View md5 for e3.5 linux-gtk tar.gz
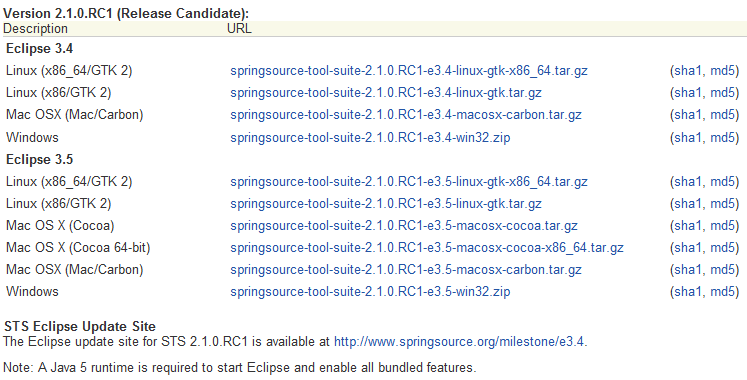 (x=723, y=203)
